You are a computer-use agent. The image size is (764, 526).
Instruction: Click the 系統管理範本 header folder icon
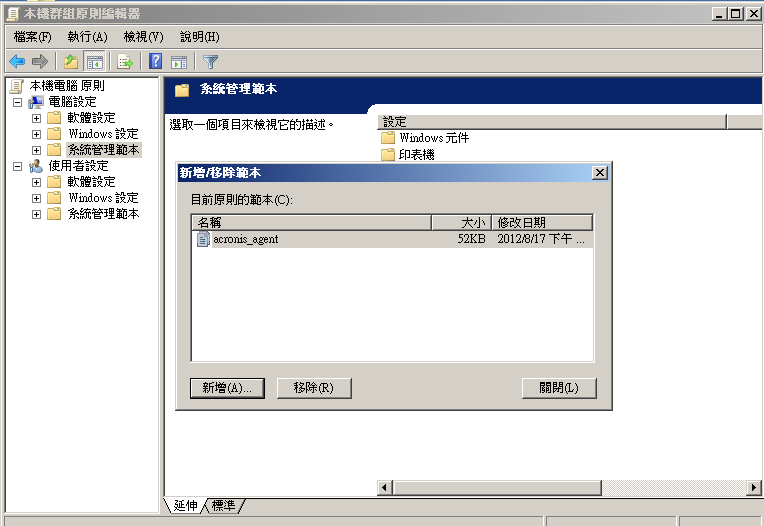[x=182, y=90]
